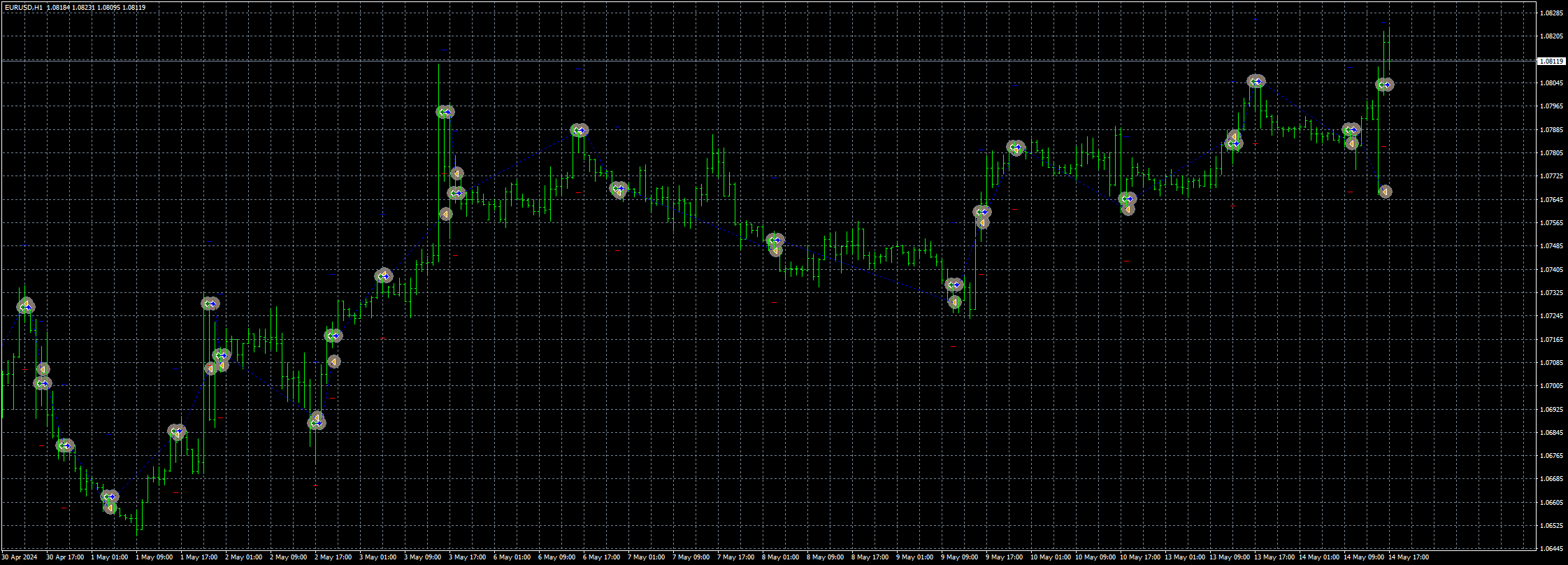The height and width of the screenshot is (565, 1568).
Task: Click the 7 May 01:00 time label
Action: (647, 557)
